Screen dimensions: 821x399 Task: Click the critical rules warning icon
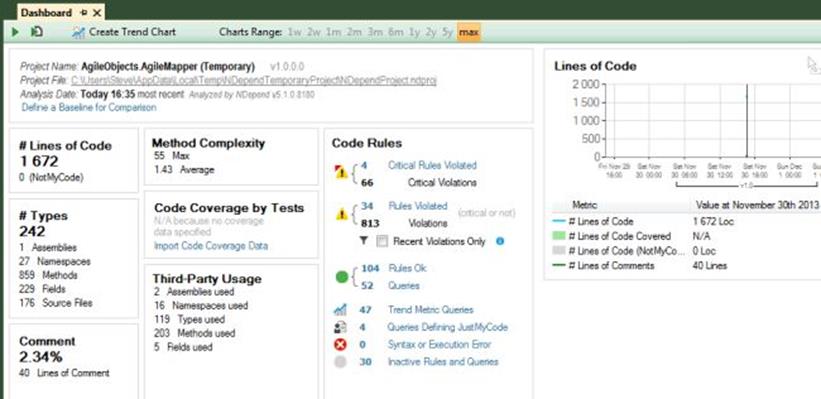(x=341, y=172)
